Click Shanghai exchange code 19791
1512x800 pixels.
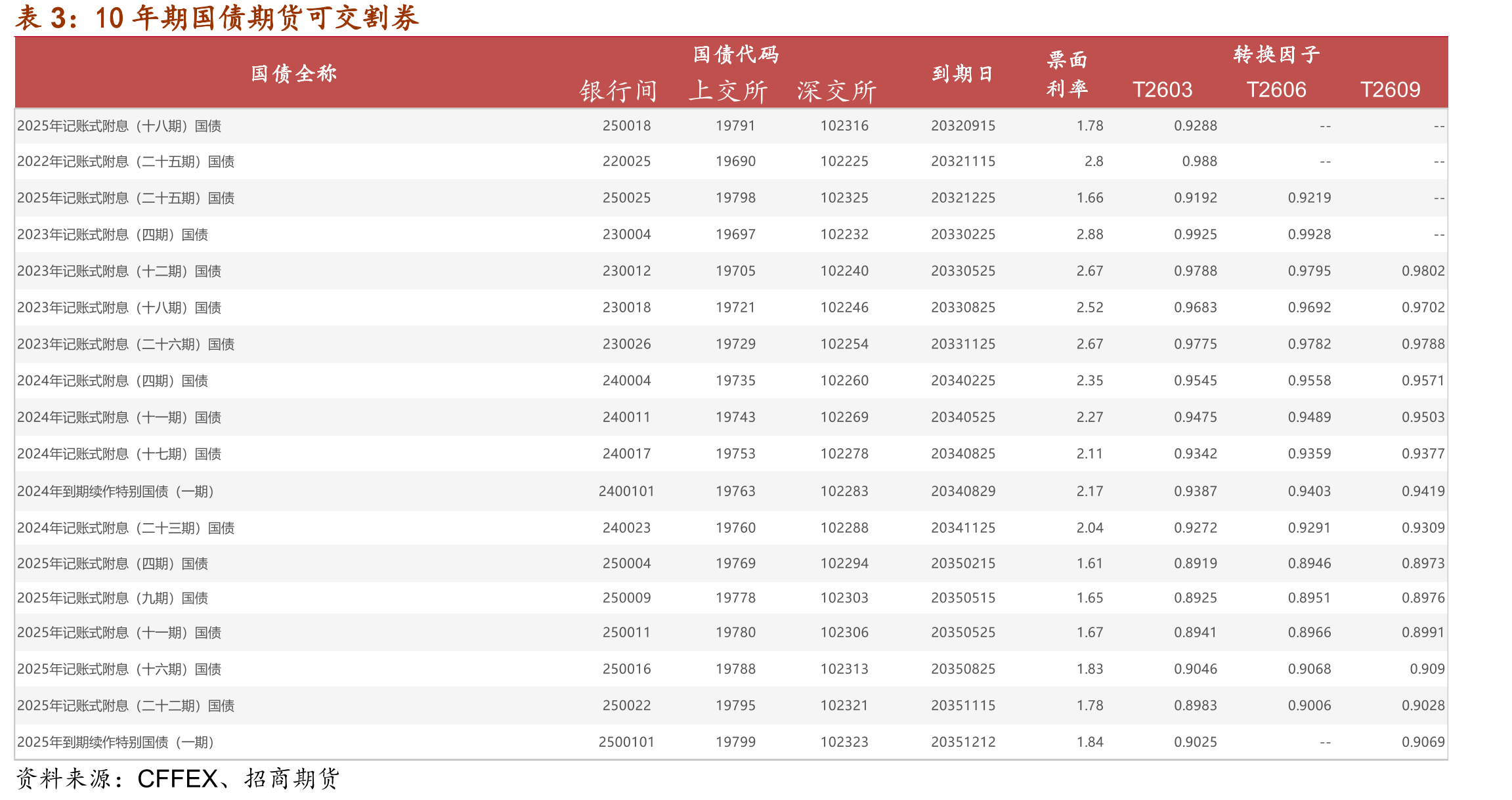[x=736, y=126]
